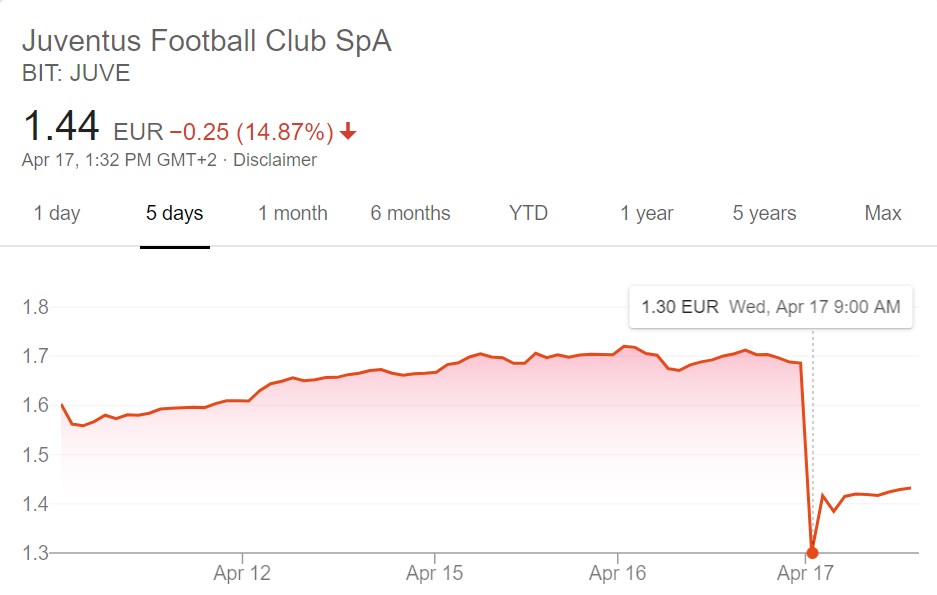Switch to the 1 day tab
937x595 pixels.
click(x=57, y=213)
